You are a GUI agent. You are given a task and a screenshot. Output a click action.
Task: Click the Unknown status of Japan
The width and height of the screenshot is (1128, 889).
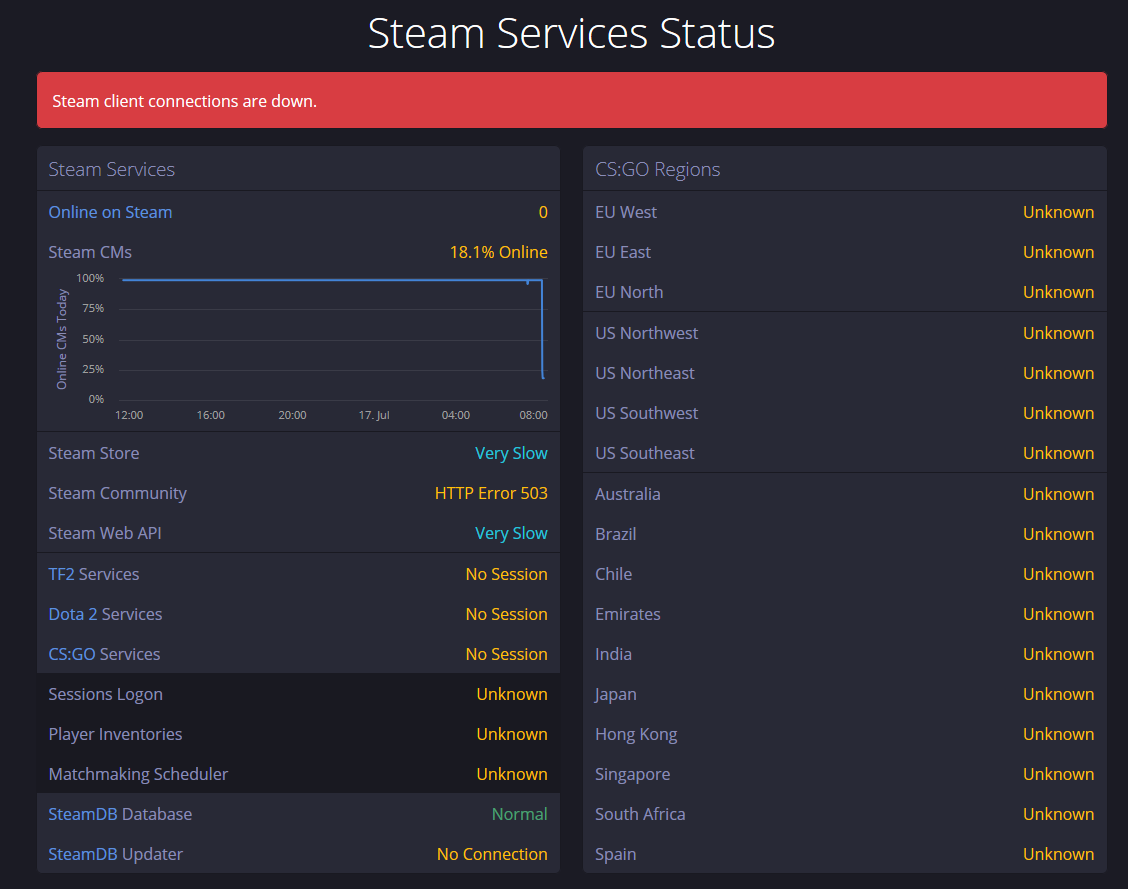click(x=1059, y=694)
